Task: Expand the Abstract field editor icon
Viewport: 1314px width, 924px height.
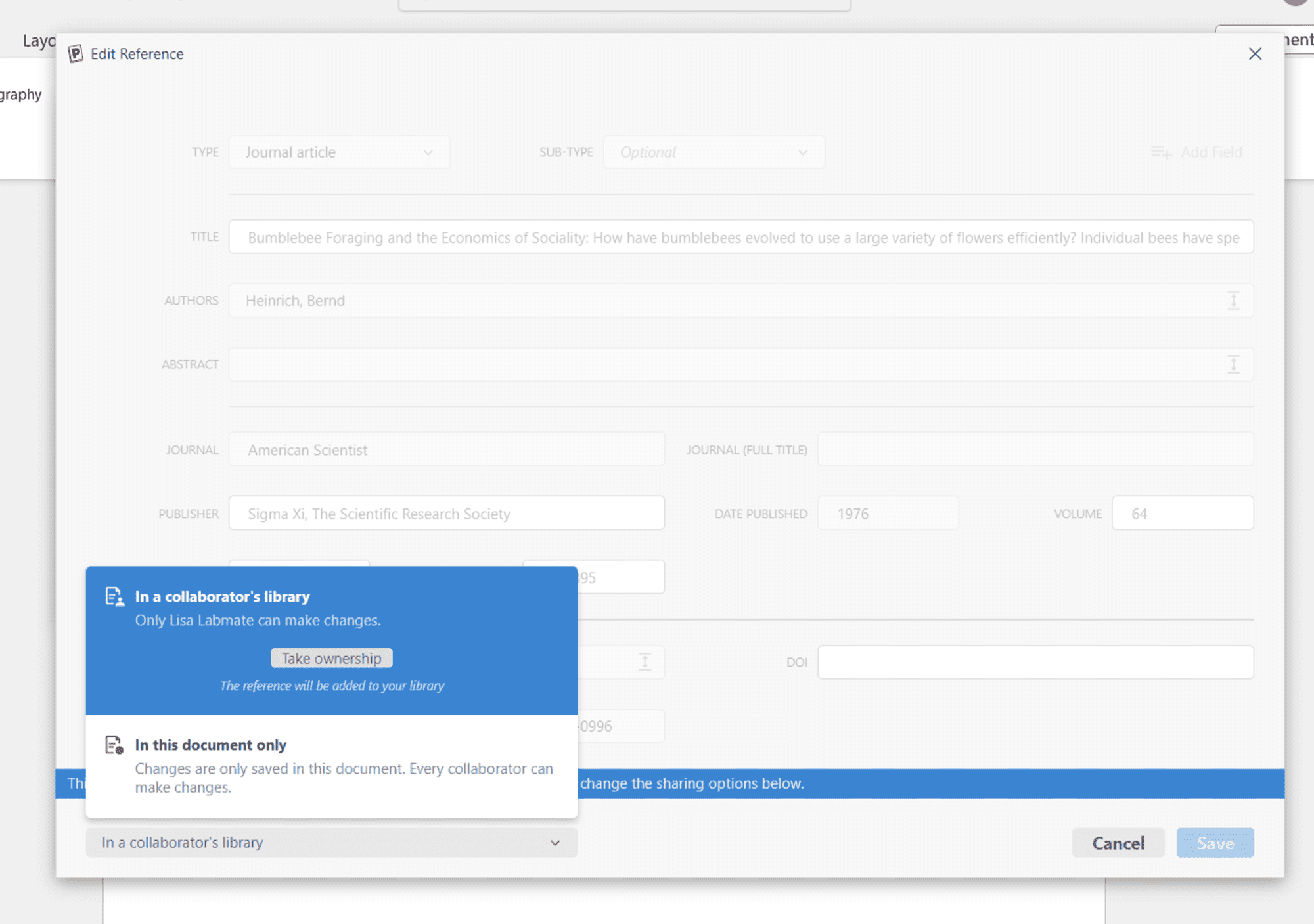Action: (1233, 364)
